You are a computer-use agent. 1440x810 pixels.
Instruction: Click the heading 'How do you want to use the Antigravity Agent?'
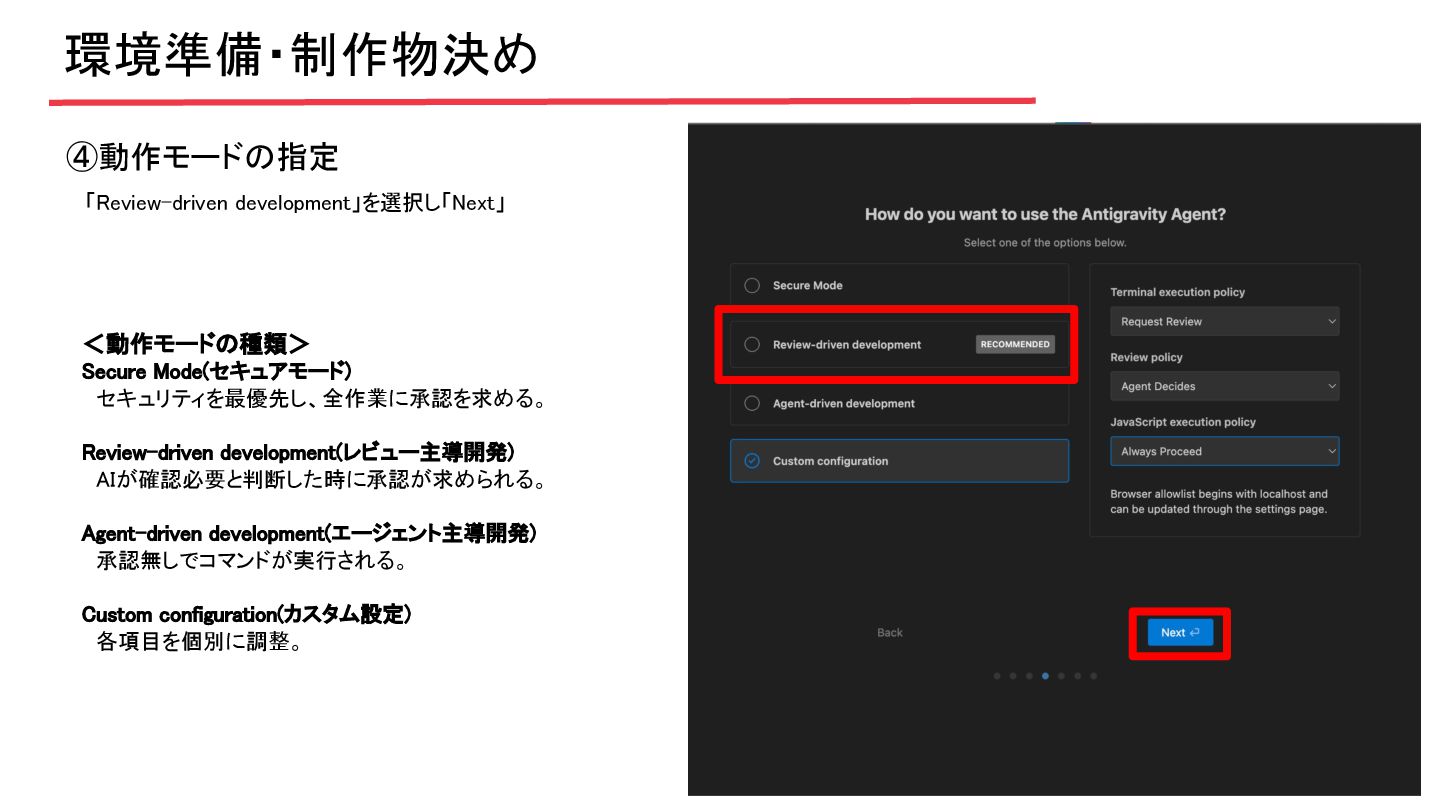click(1045, 214)
